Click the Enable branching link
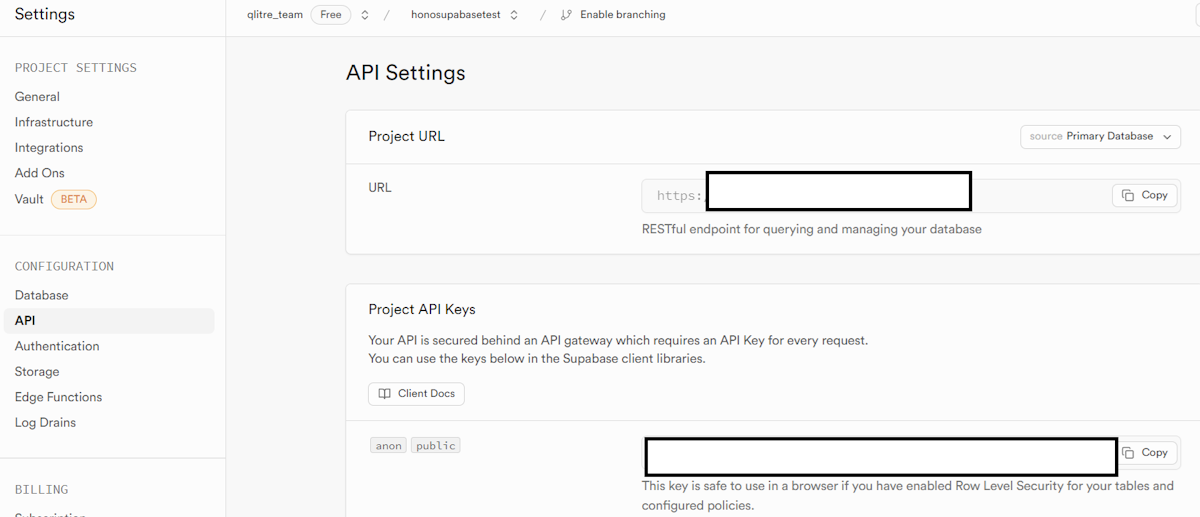 coord(622,15)
